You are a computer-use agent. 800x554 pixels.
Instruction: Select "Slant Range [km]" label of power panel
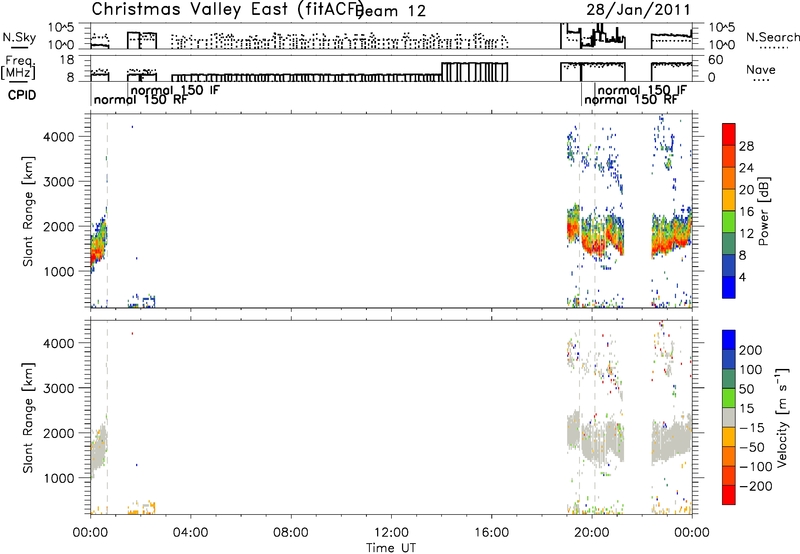point(28,211)
